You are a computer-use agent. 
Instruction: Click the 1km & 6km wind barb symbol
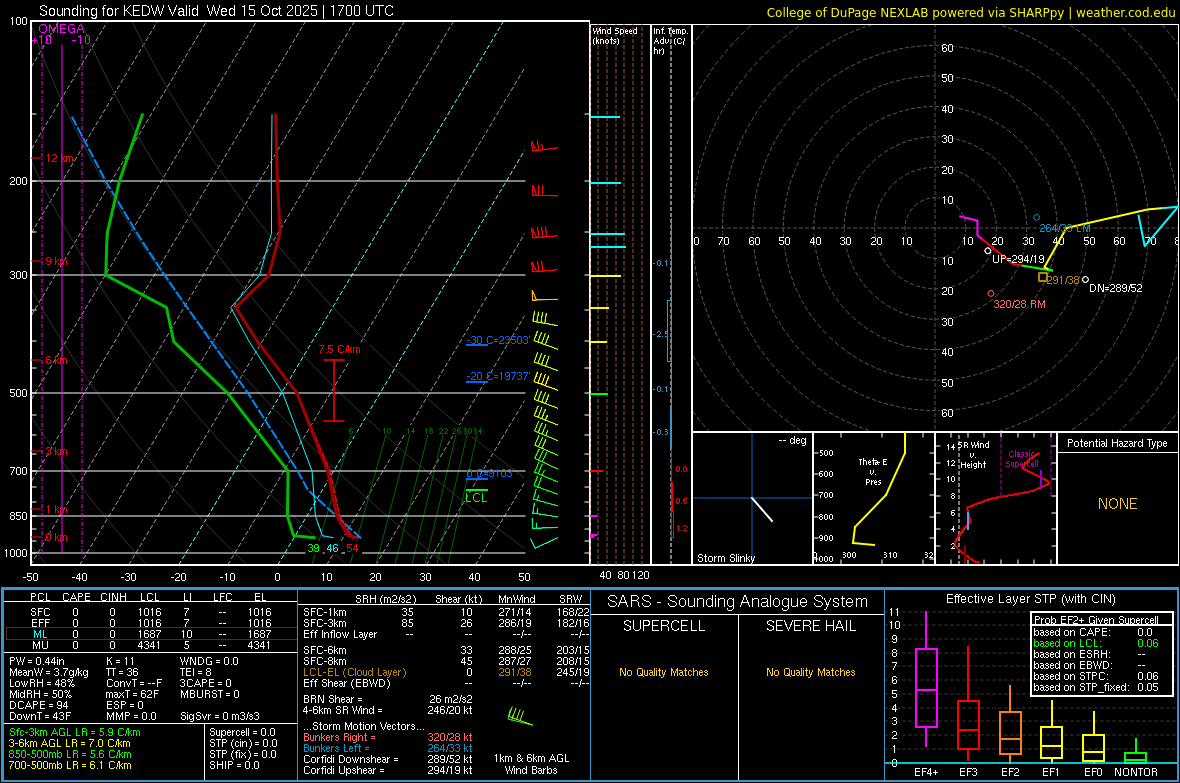click(519, 717)
